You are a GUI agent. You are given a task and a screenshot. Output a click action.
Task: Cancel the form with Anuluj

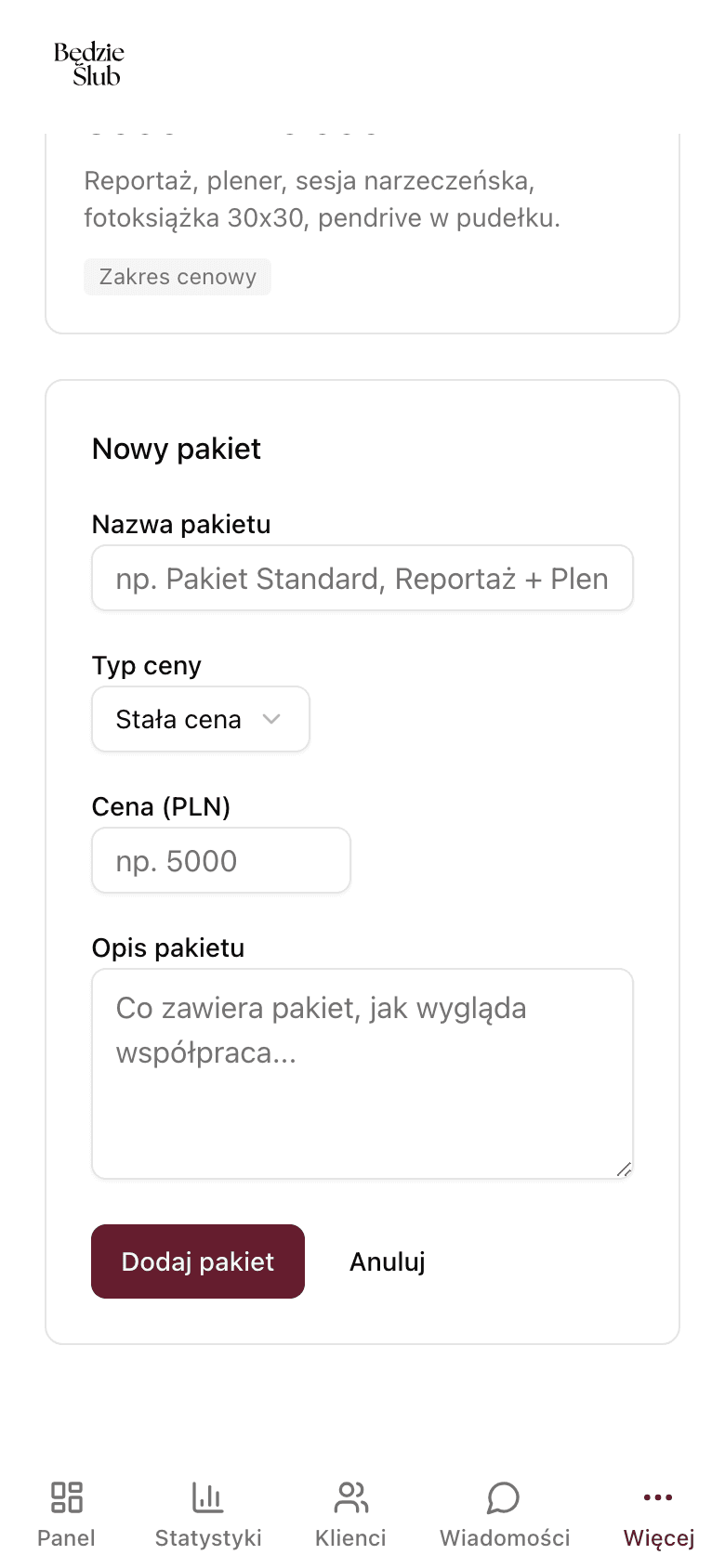[x=388, y=1261]
